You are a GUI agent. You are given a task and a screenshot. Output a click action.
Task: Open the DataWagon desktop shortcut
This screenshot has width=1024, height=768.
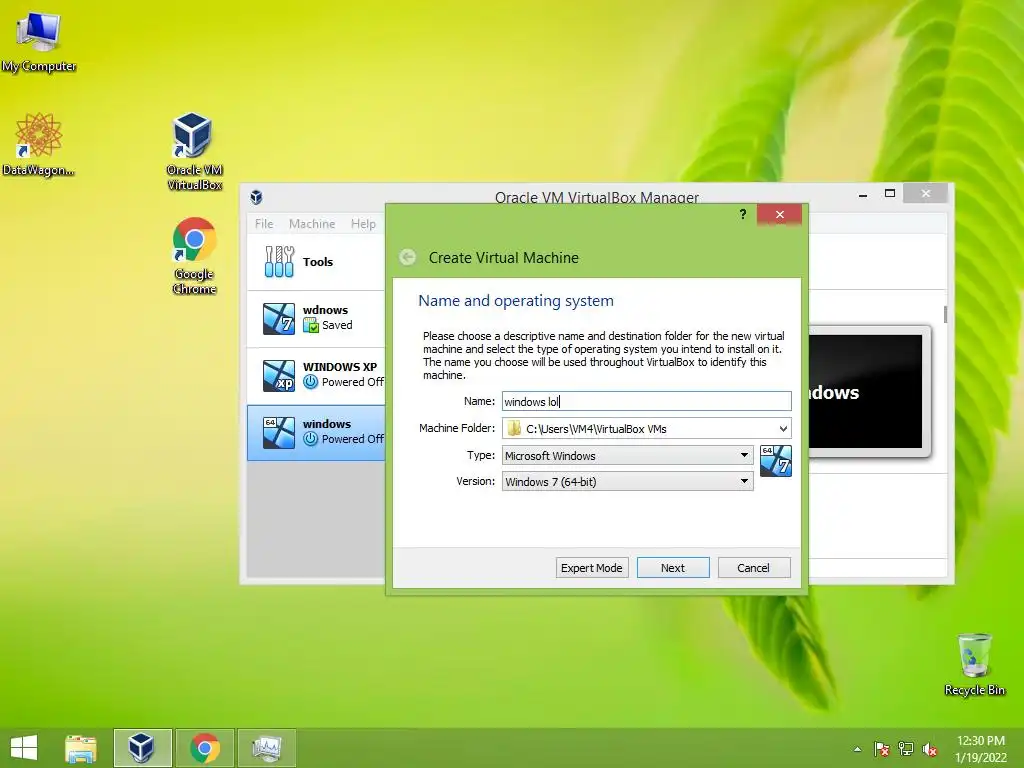[38, 144]
